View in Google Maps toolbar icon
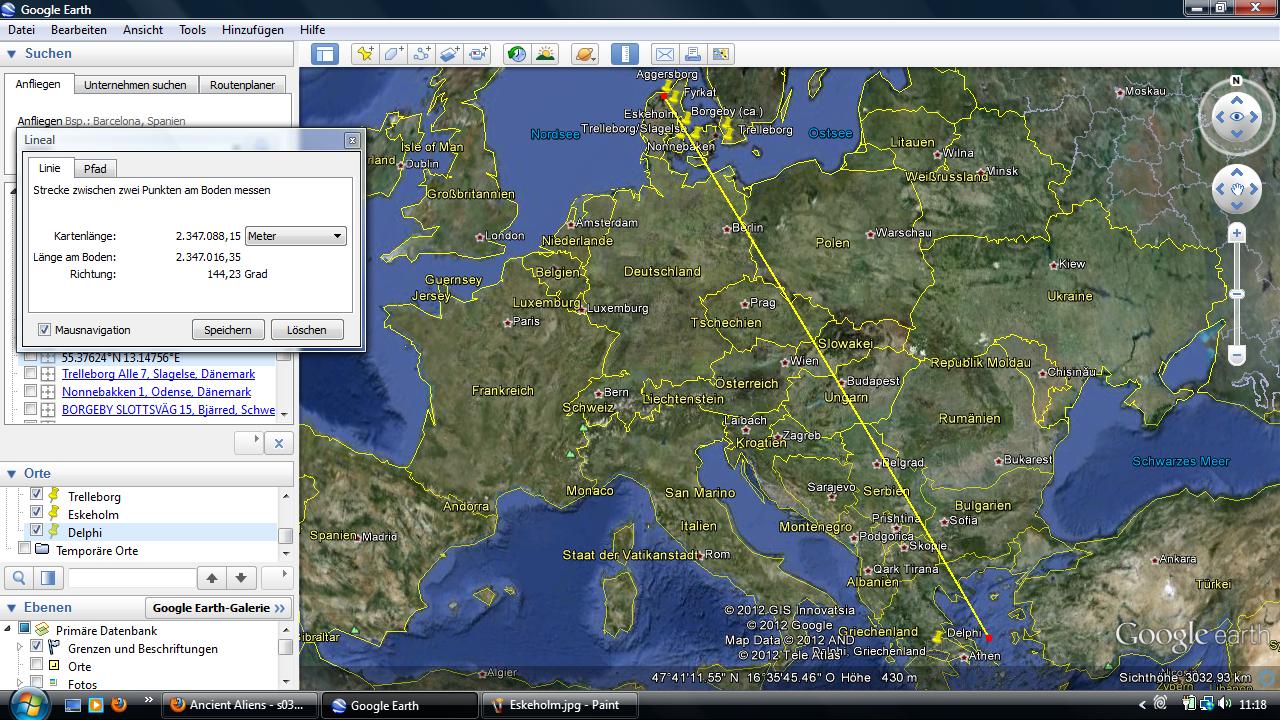Image resolution: width=1280 pixels, height=720 pixels. 720,54
